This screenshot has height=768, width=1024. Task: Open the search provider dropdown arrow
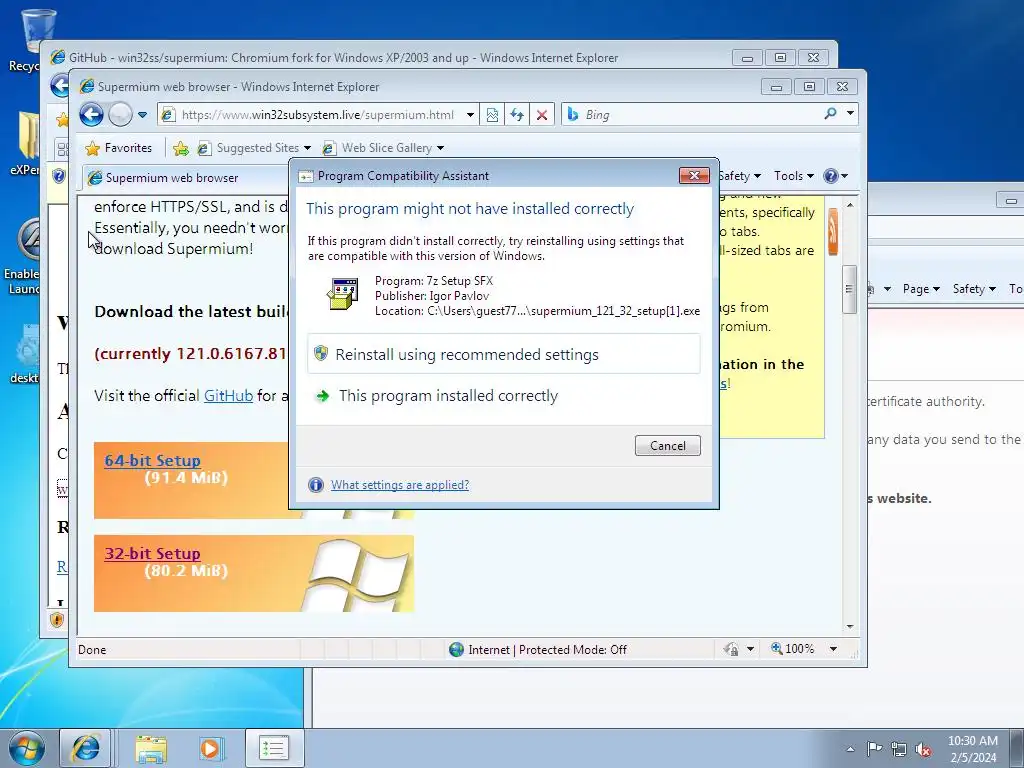click(x=850, y=114)
